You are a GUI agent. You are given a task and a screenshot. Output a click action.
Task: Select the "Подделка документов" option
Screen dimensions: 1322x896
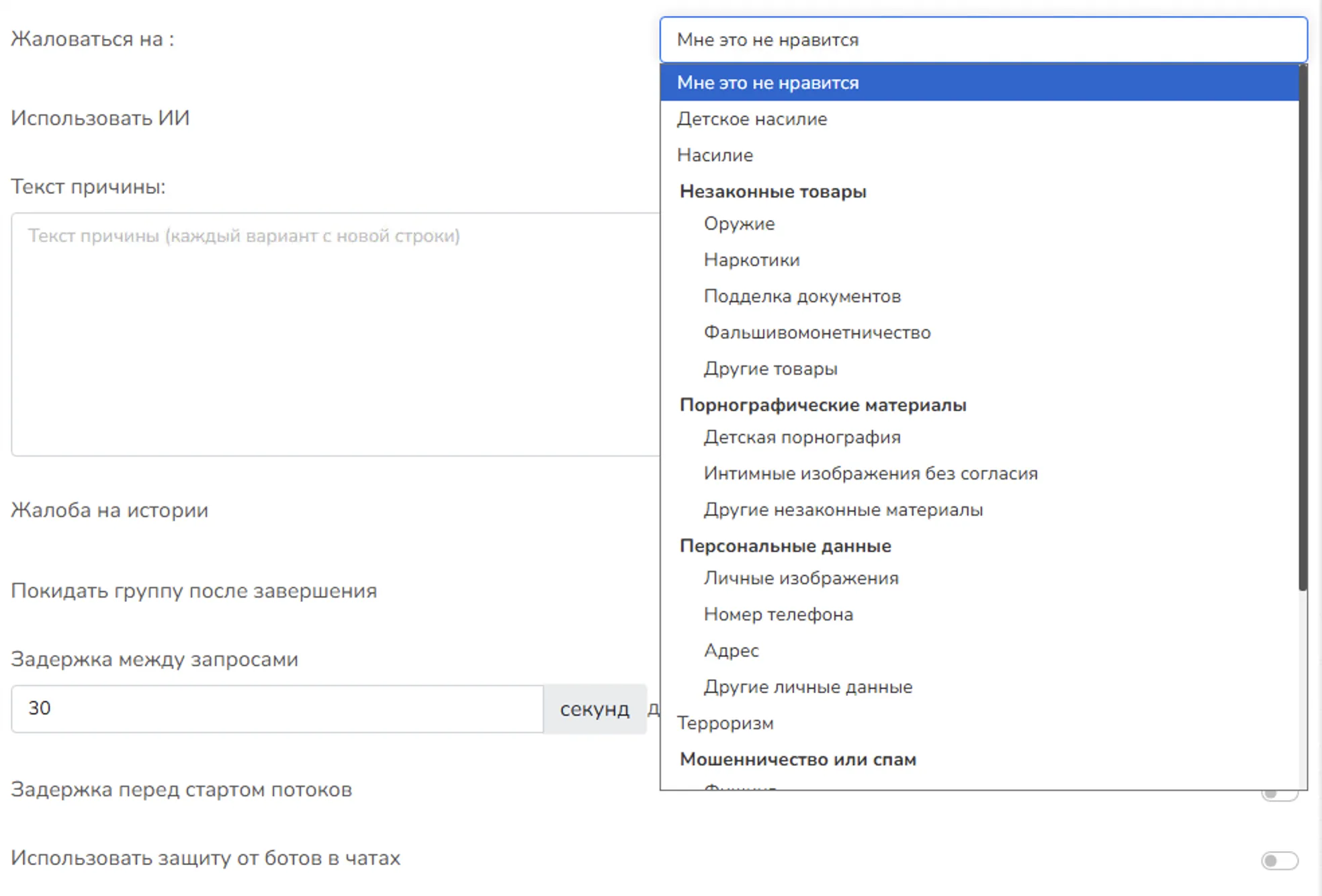(803, 296)
